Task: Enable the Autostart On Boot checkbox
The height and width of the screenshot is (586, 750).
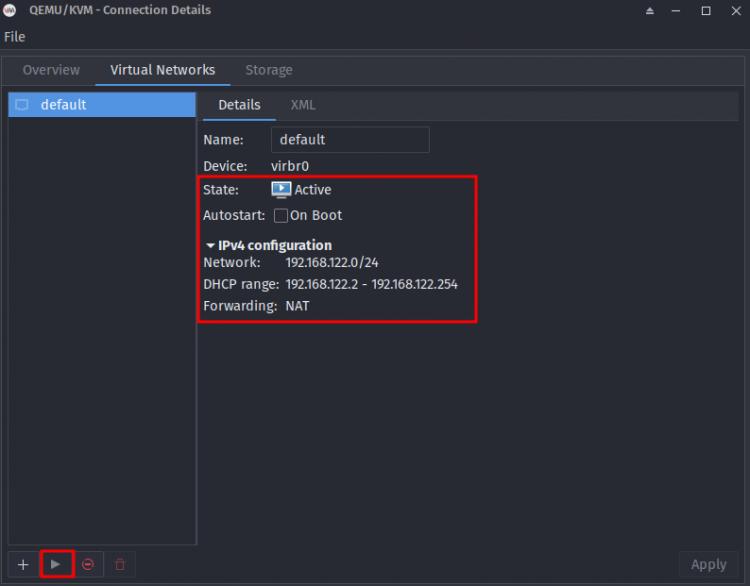Action: point(281,215)
